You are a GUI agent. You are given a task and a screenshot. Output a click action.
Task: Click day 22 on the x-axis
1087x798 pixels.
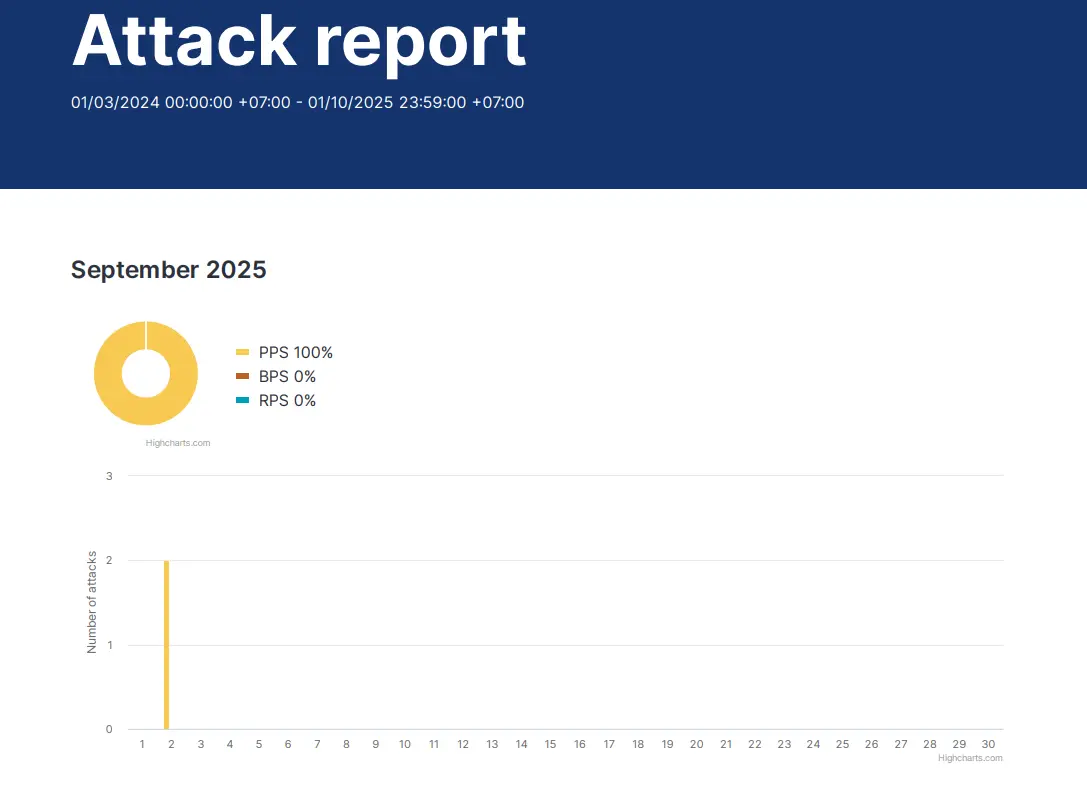point(755,744)
